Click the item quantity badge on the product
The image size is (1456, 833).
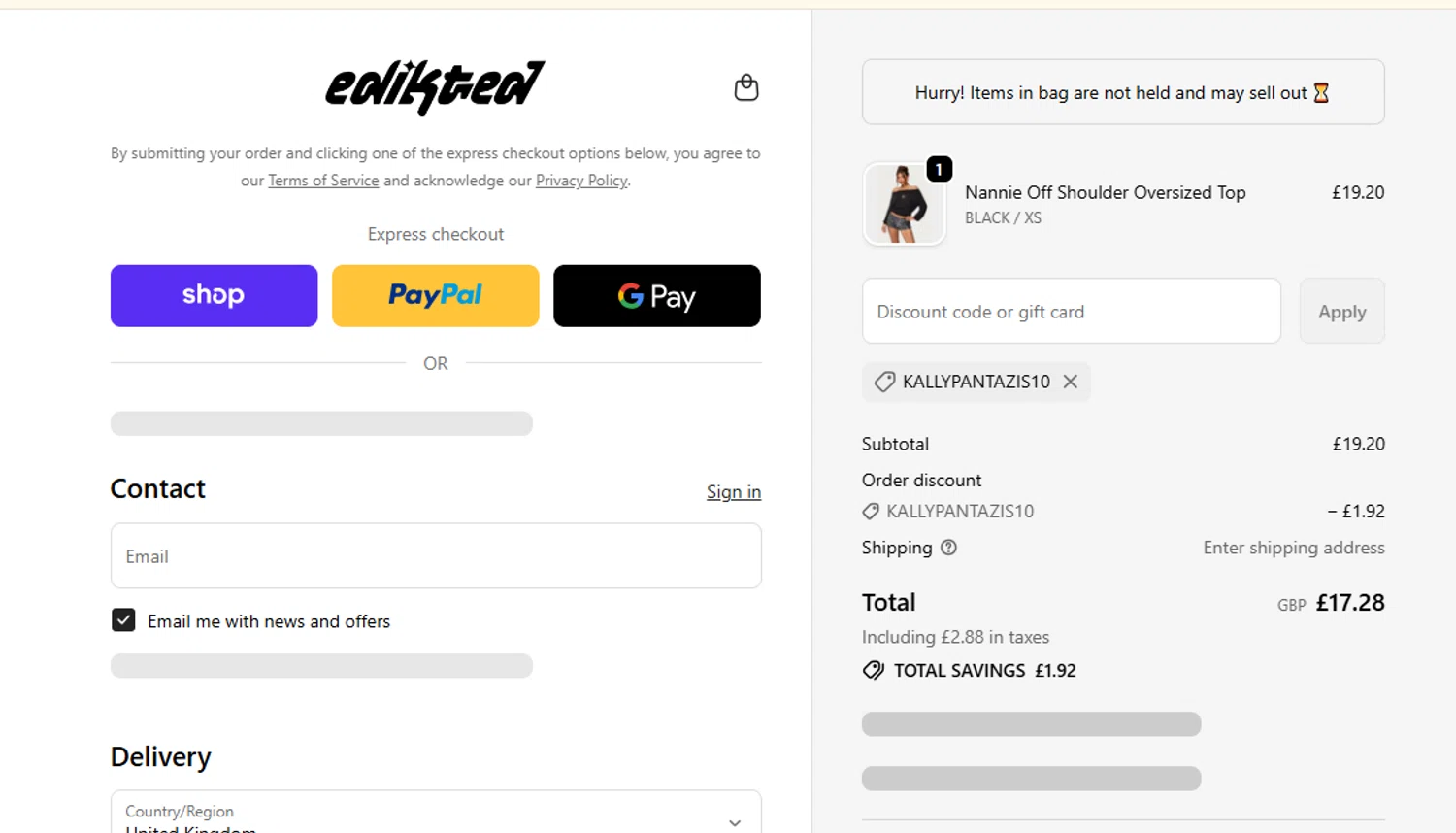point(939,169)
